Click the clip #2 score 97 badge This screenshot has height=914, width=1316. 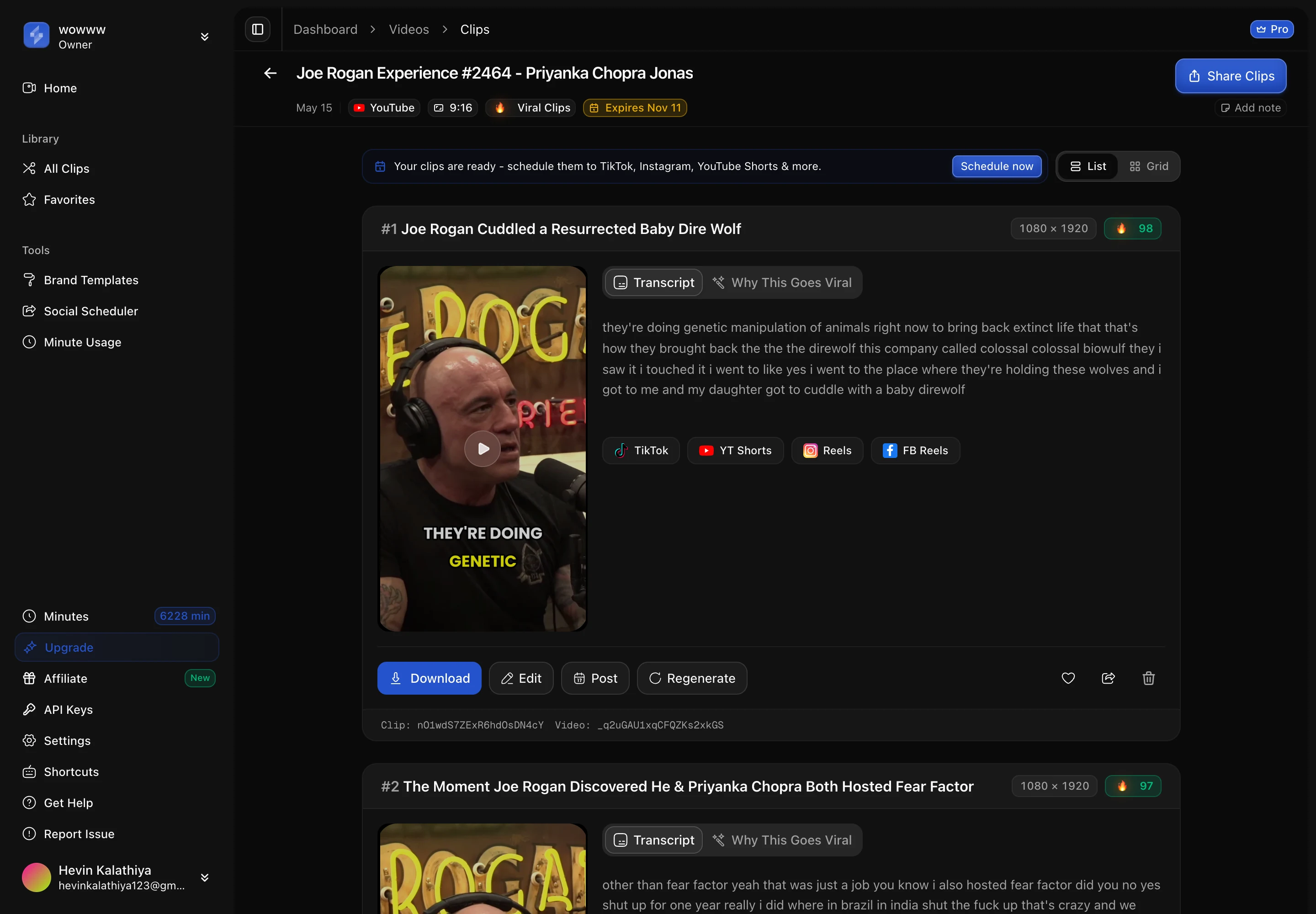pyautogui.click(x=1133, y=786)
